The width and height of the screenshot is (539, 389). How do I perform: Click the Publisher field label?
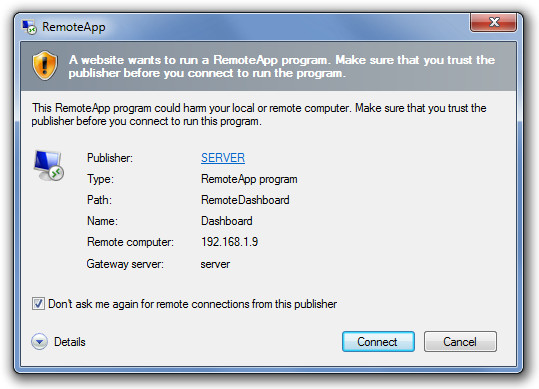click(x=110, y=158)
